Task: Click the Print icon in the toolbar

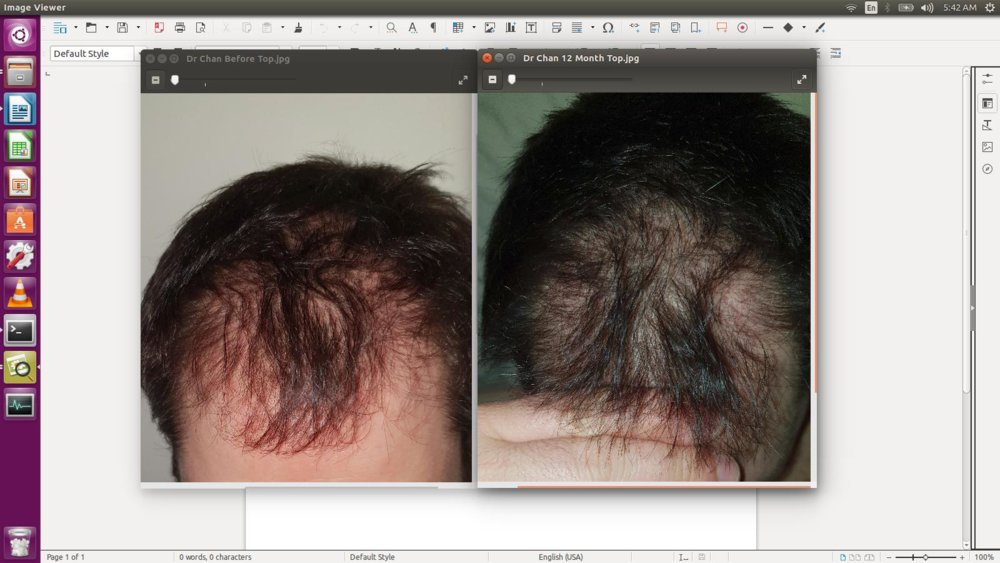Action: [x=180, y=28]
